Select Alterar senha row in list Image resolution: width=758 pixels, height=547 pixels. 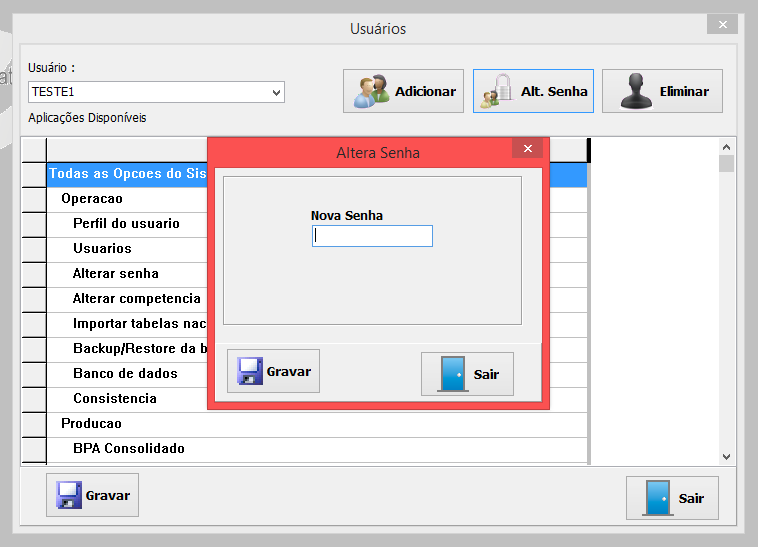point(115,273)
